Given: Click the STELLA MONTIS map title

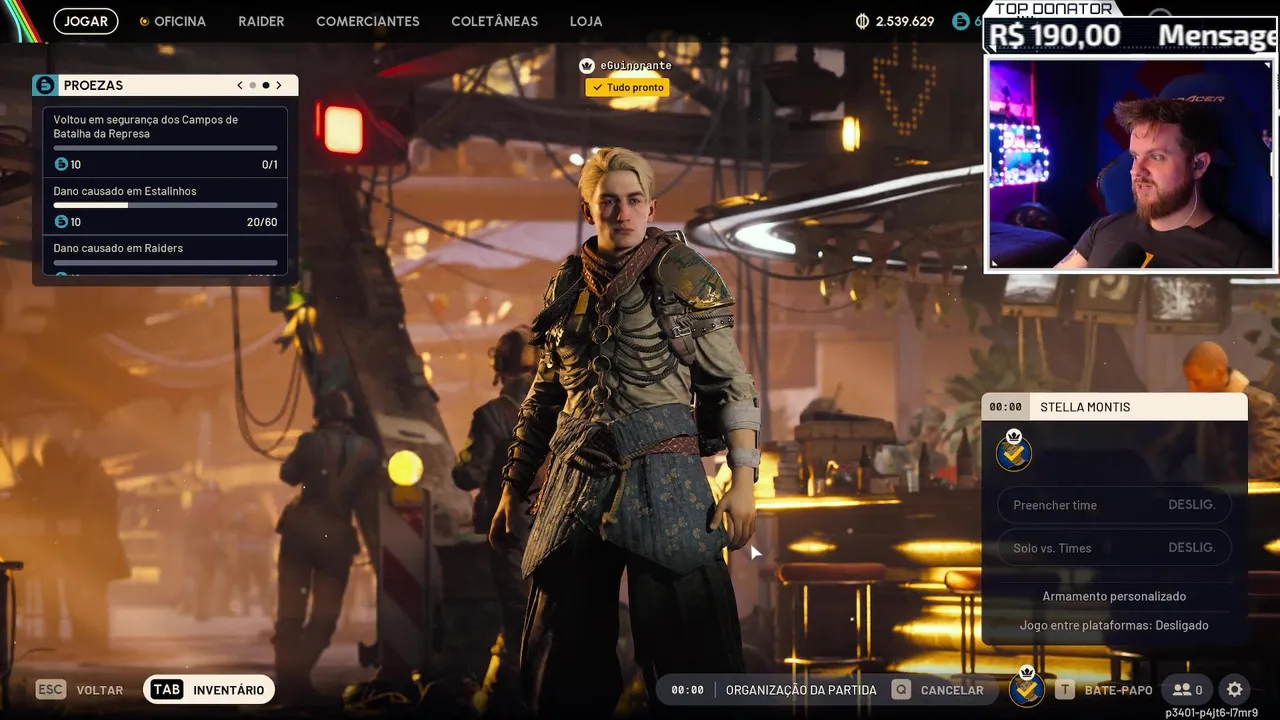Looking at the screenshot, I should [x=1085, y=407].
